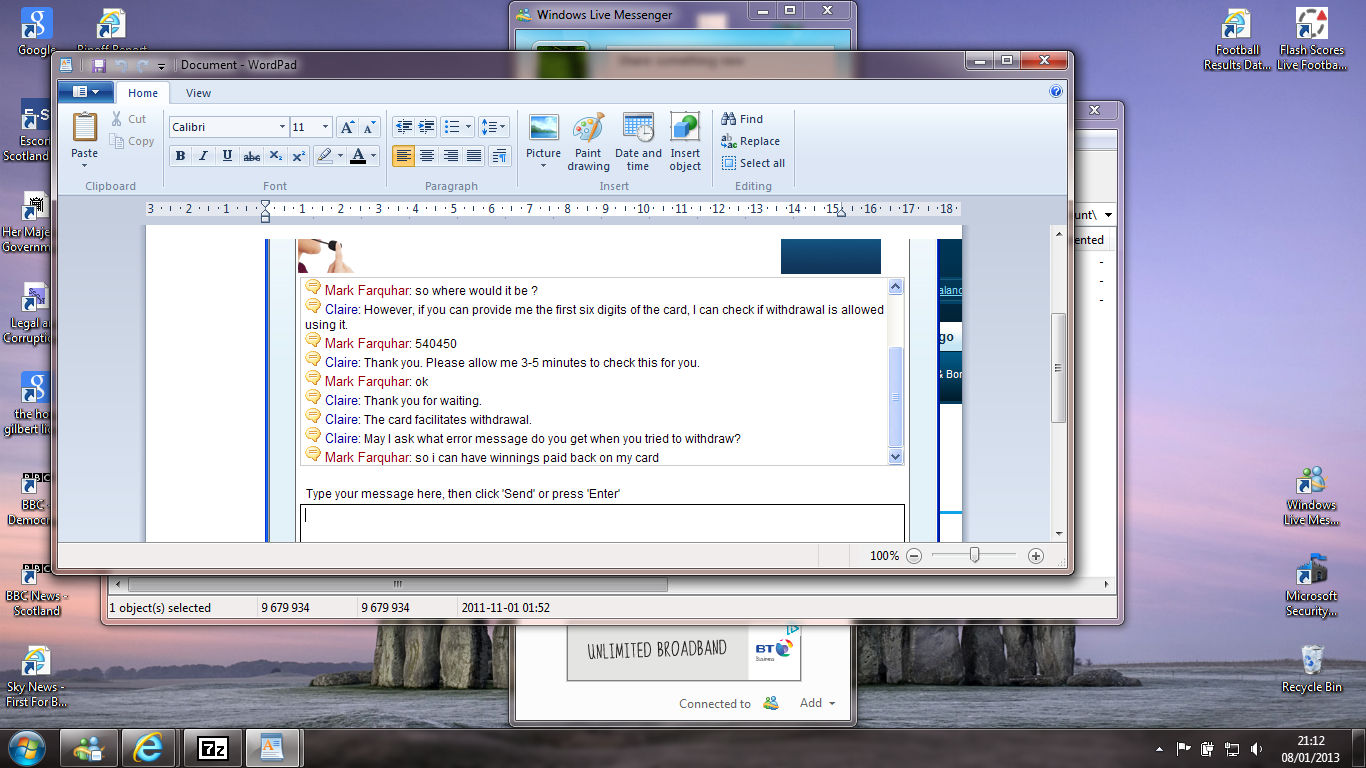Switch to the View ribbon tab
This screenshot has height=768, width=1366.
click(199, 93)
